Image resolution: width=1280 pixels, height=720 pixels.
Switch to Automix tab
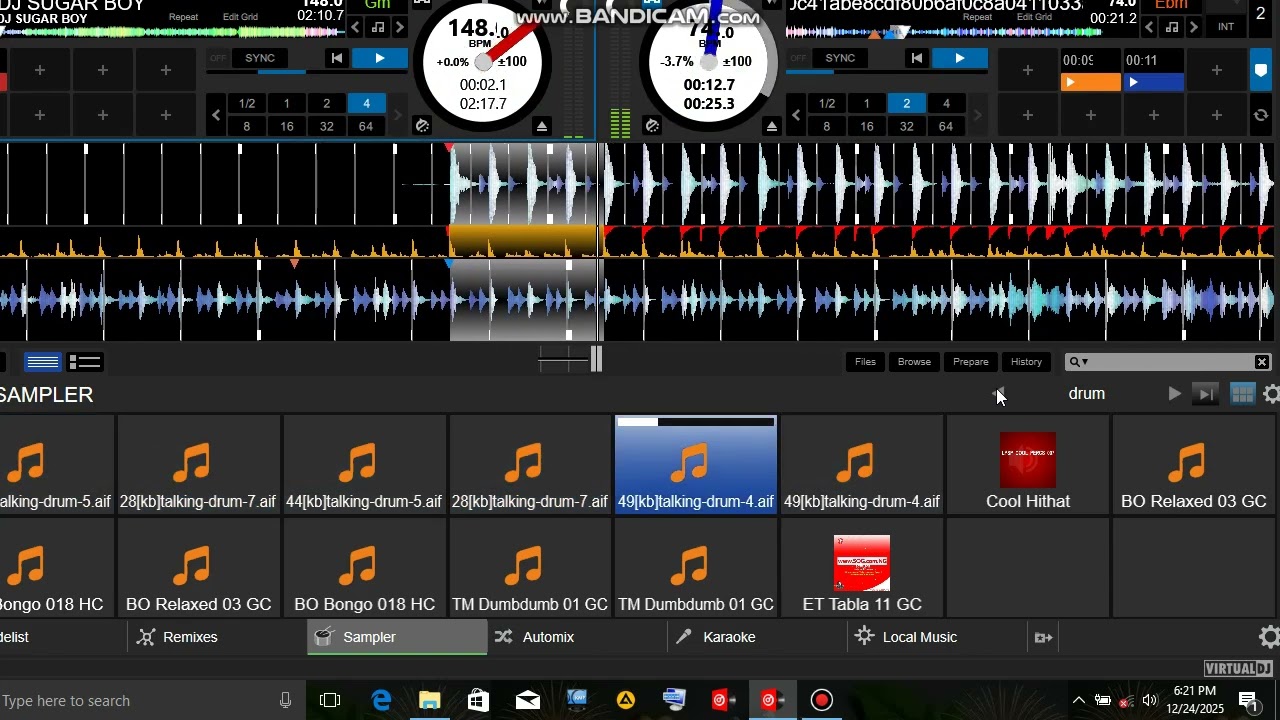(577, 637)
